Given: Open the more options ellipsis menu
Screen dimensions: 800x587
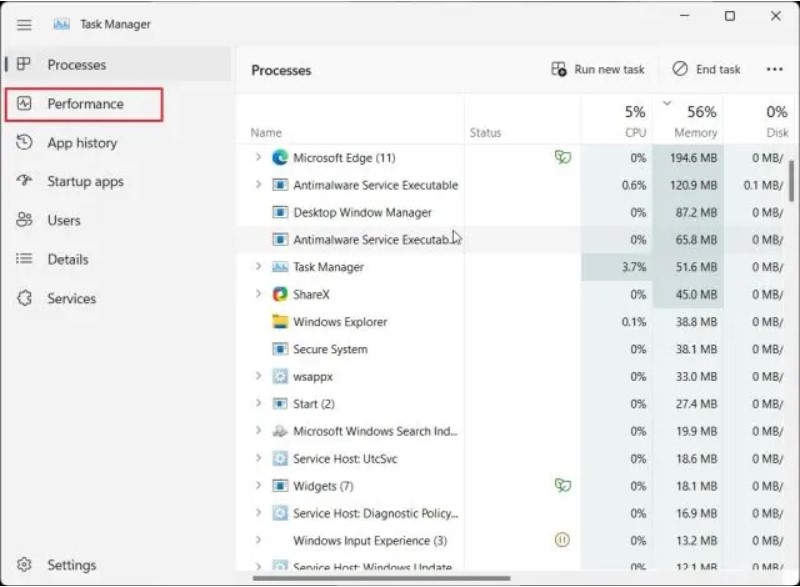Looking at the screenshot, I should 774,70.
